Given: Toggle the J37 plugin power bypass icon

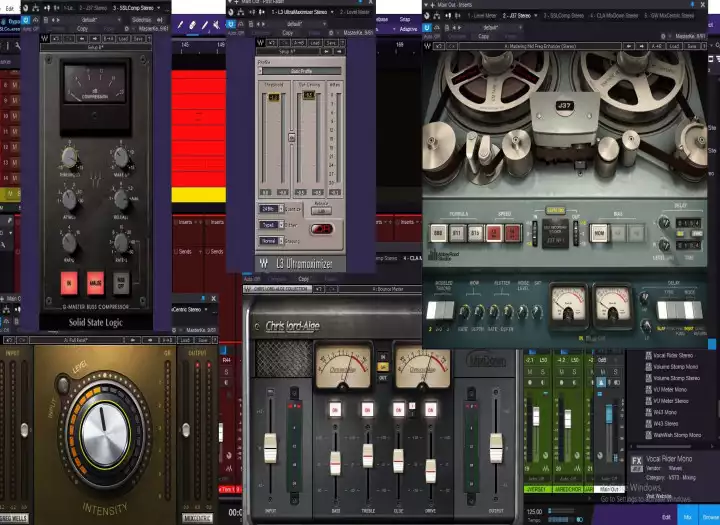Looking at the screenshot, I should click(x=427, y=27).
